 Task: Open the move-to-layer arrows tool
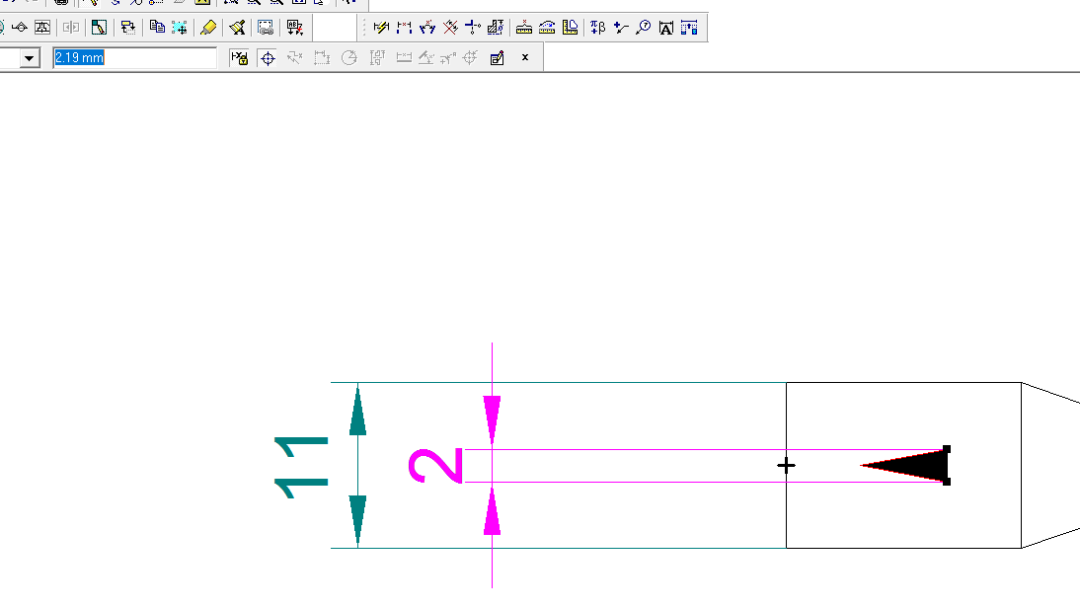click(x=127, y=28)
